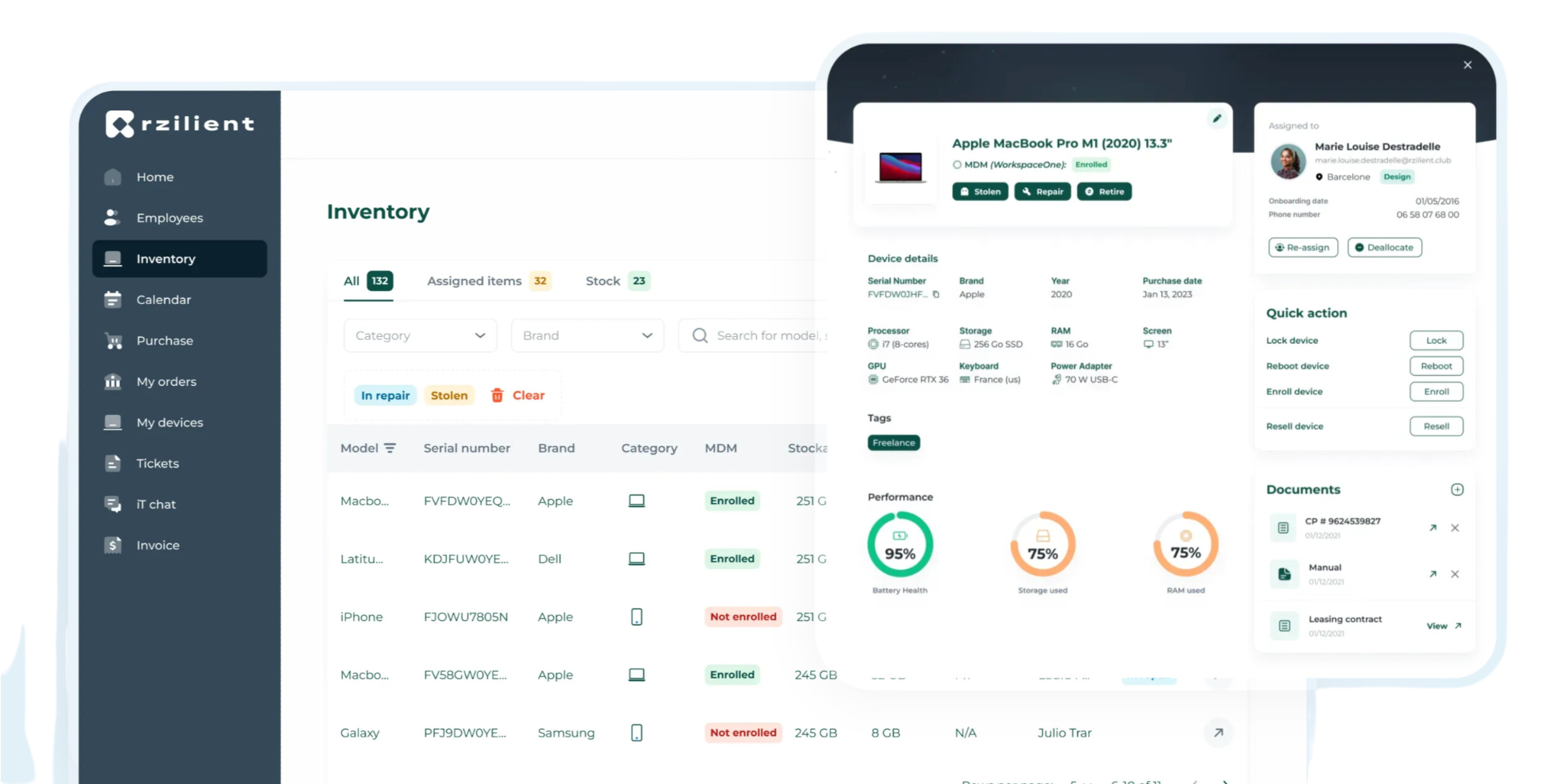This screenshot has height=784, width=1568.
Task: Select Inventory in the sidebar
Action: click(179, 259)
